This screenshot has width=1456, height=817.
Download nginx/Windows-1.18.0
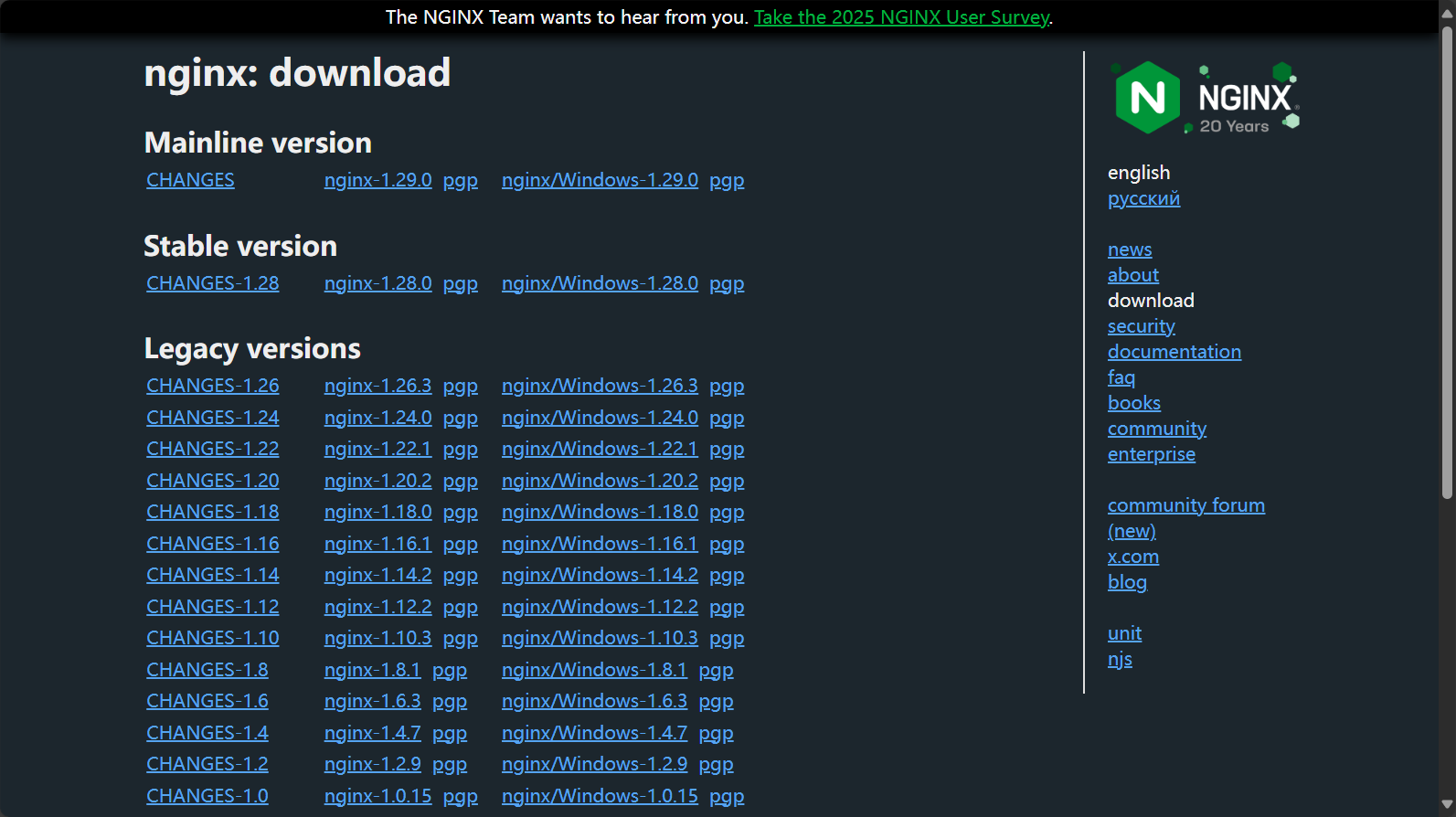(x=600, y=512)
